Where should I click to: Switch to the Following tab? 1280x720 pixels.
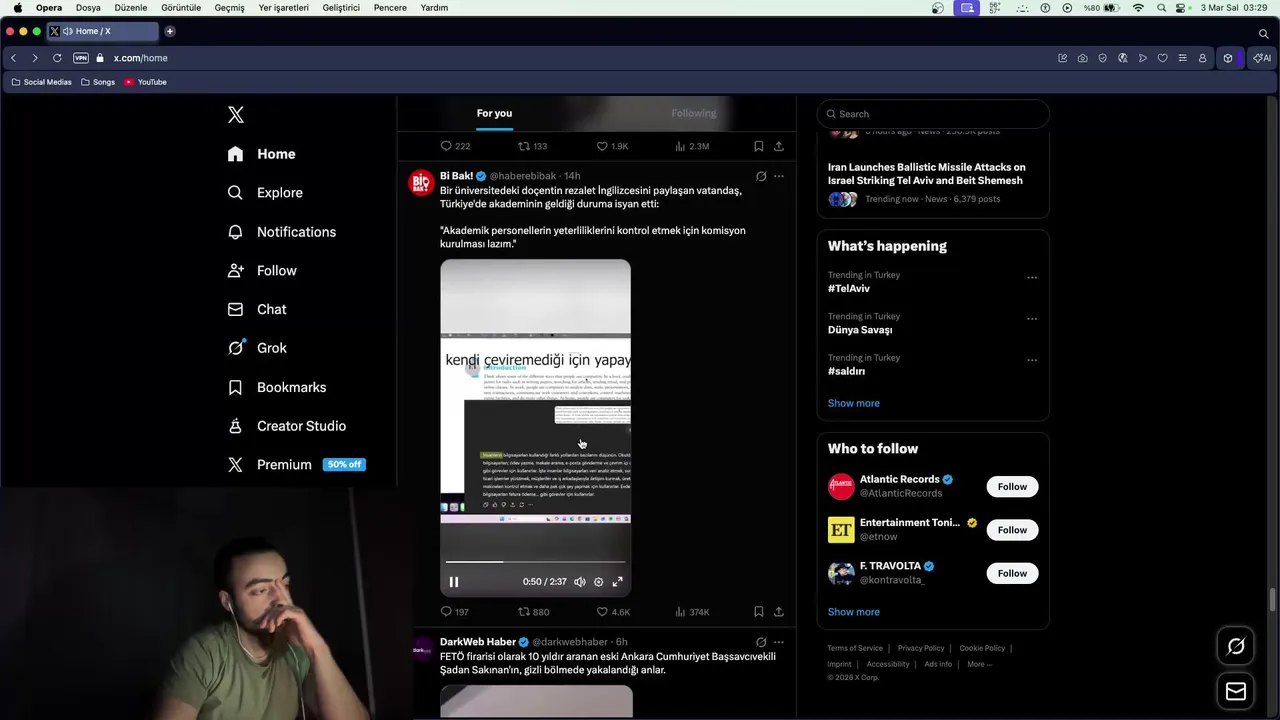[694, 113]
